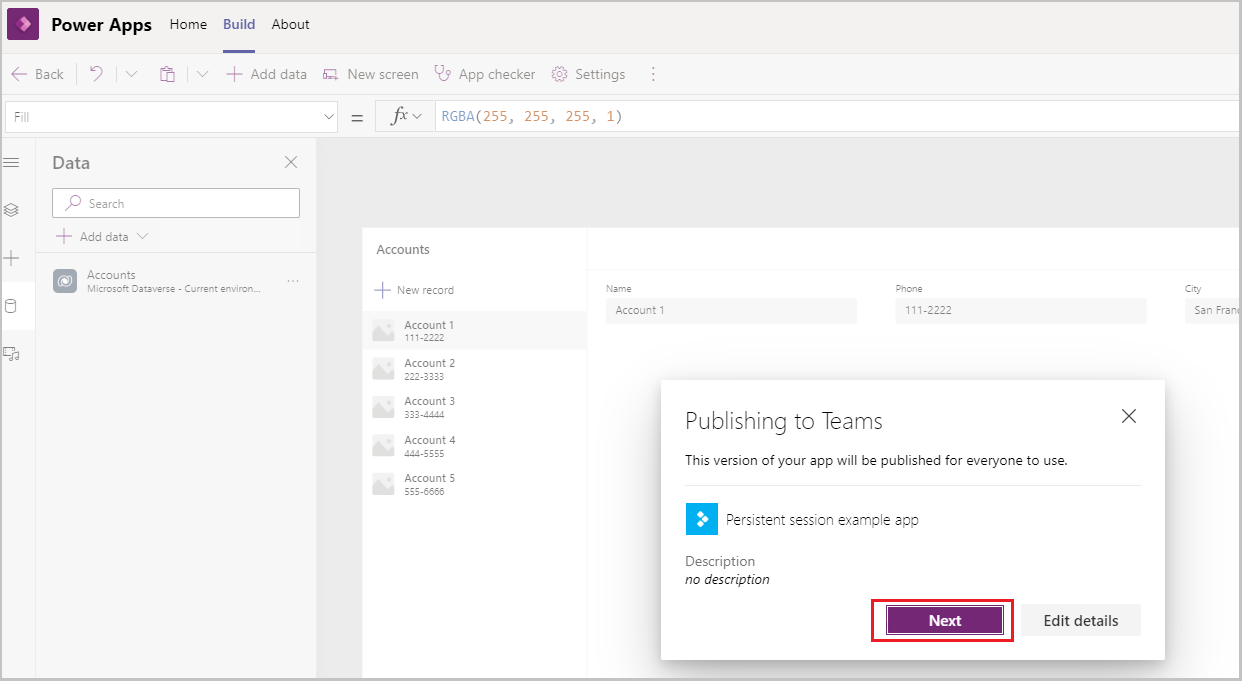This screenshot has width=1242, height=681.
Task: Click the Power Apps logo icon
Action: [x=23, y=24]
